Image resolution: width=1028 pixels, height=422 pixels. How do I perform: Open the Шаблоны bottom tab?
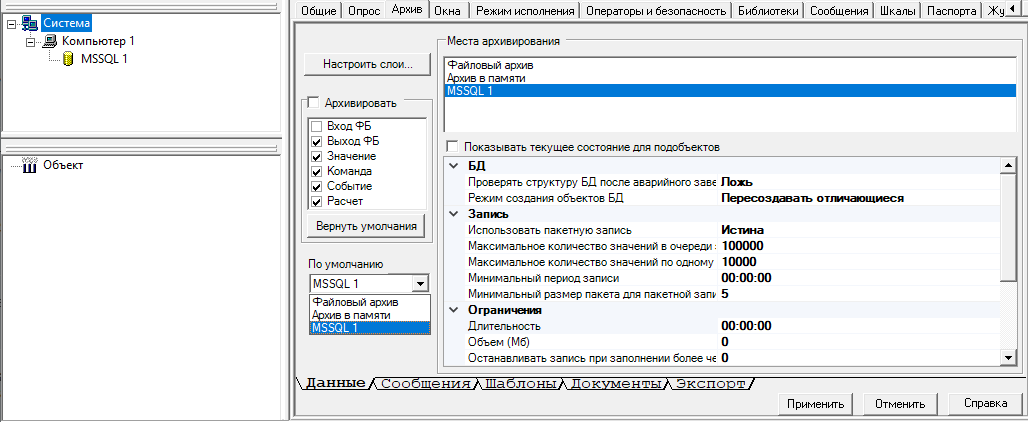519,383
